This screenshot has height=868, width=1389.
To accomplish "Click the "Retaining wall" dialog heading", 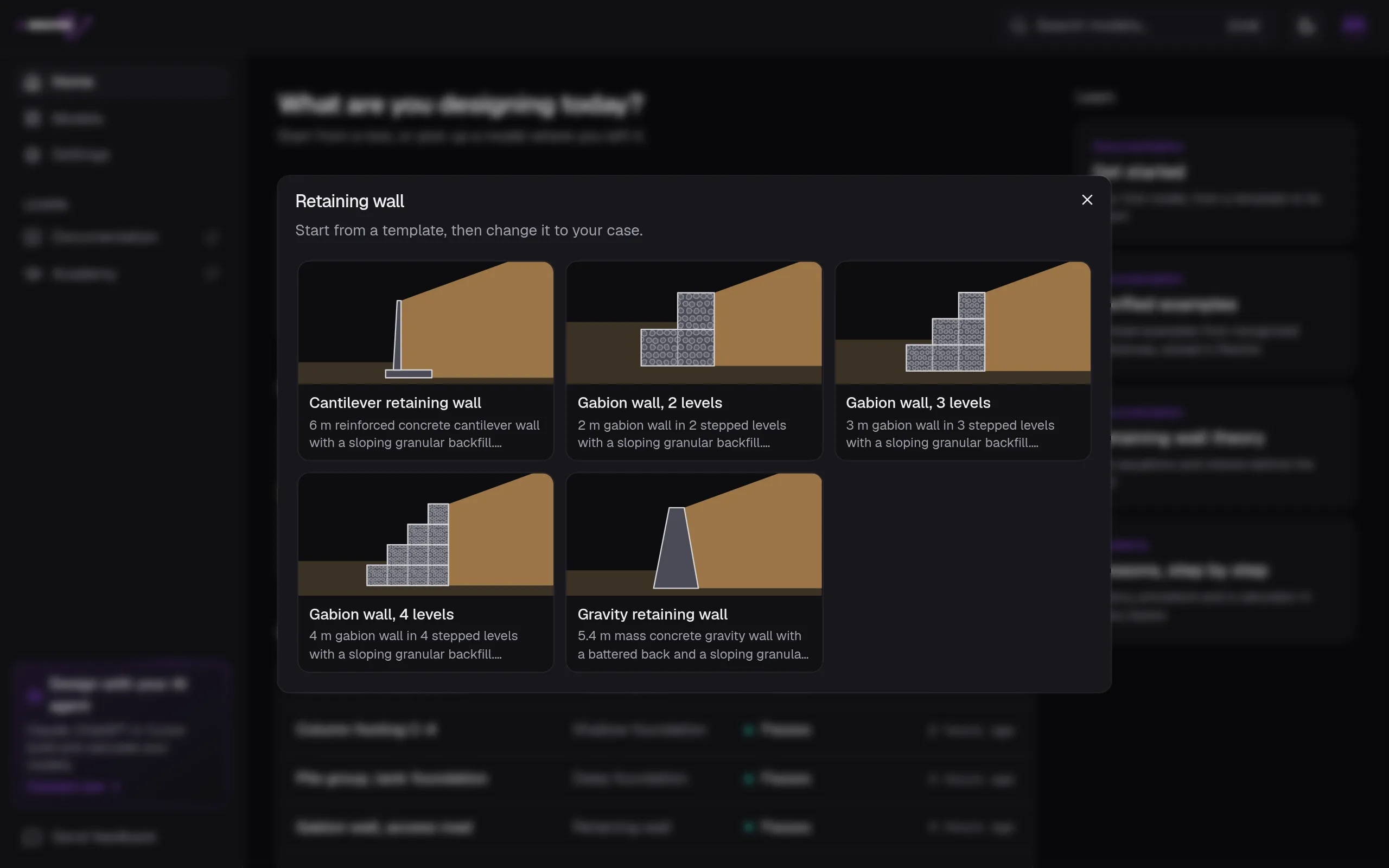I will click(x=349, y=201).
